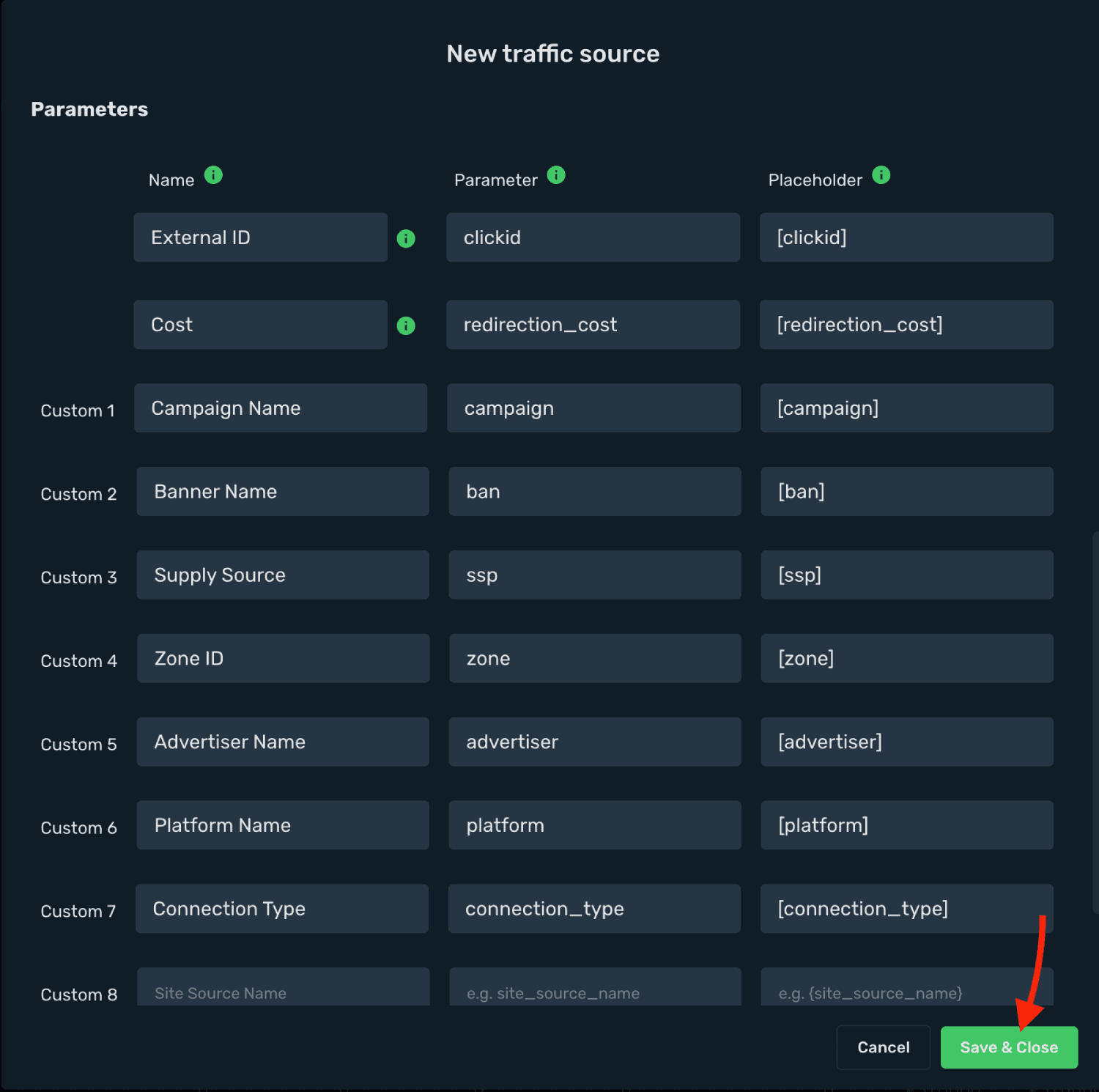Click the New traffic source title
This screenshot has width=1099, height=1092.
click(x=553, y=54)
